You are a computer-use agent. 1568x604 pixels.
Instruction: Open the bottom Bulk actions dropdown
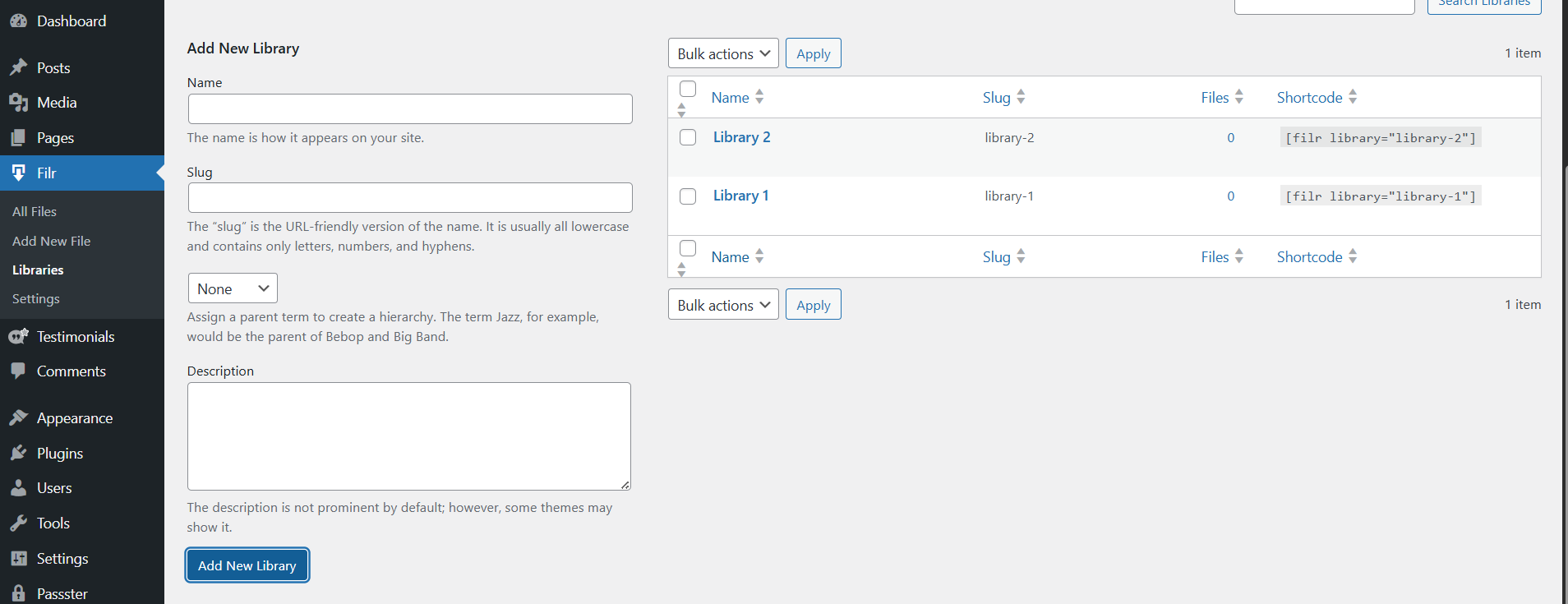723,305
